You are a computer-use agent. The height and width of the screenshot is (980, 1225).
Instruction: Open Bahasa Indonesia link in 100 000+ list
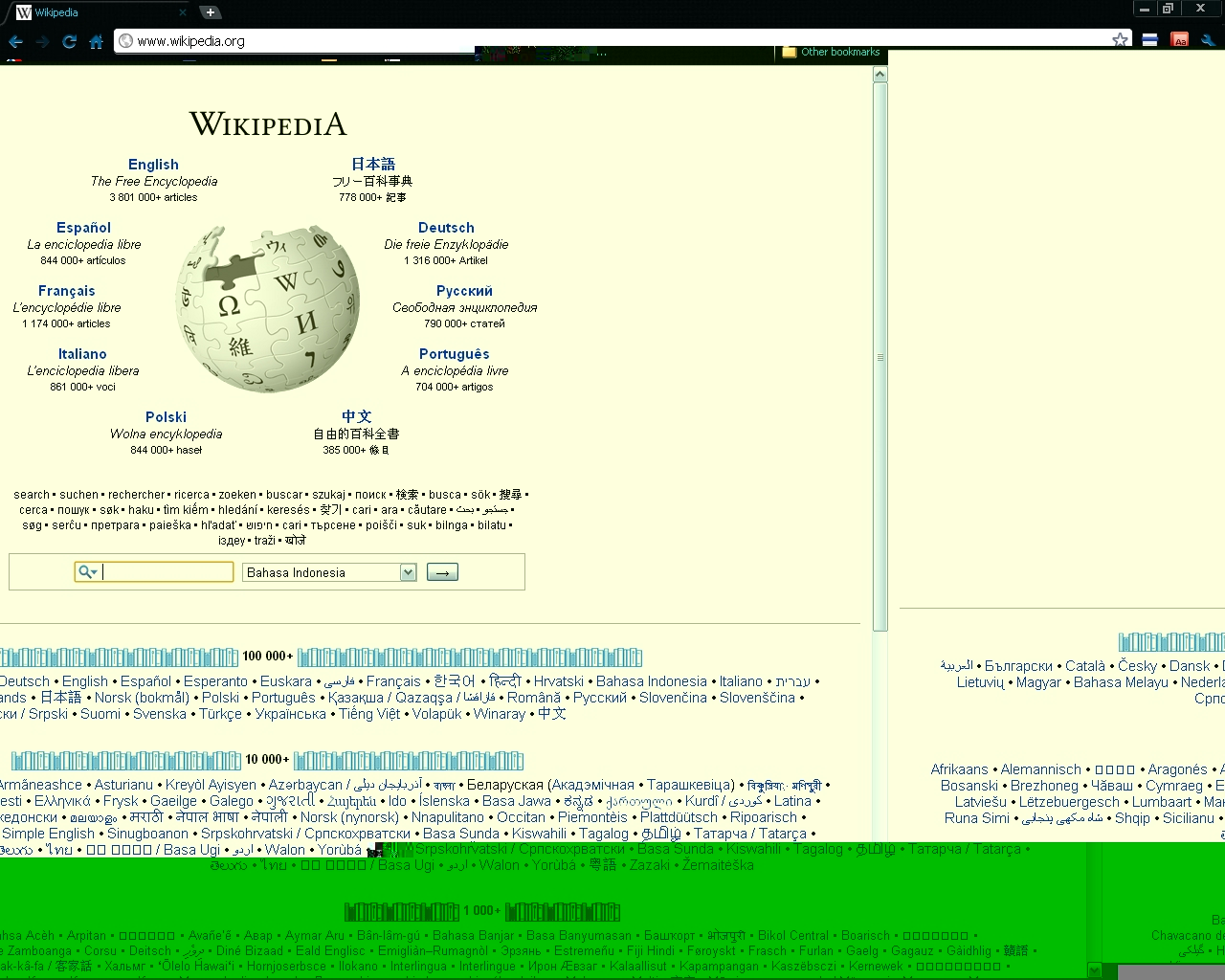(x=652, y=681)
